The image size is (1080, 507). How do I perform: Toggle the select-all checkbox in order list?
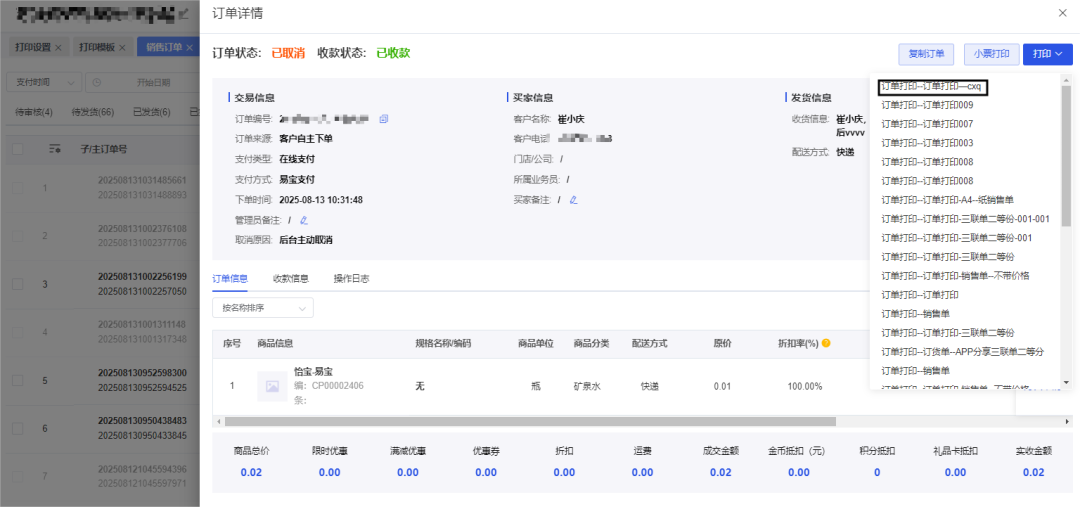click(x=18, y=149)
